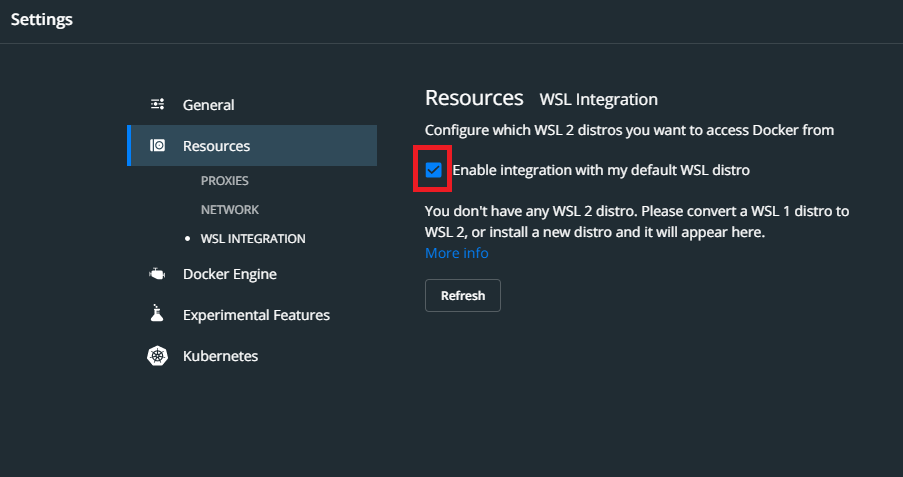Click the bullet beside WSL INTEGRATION

[187, 239]
